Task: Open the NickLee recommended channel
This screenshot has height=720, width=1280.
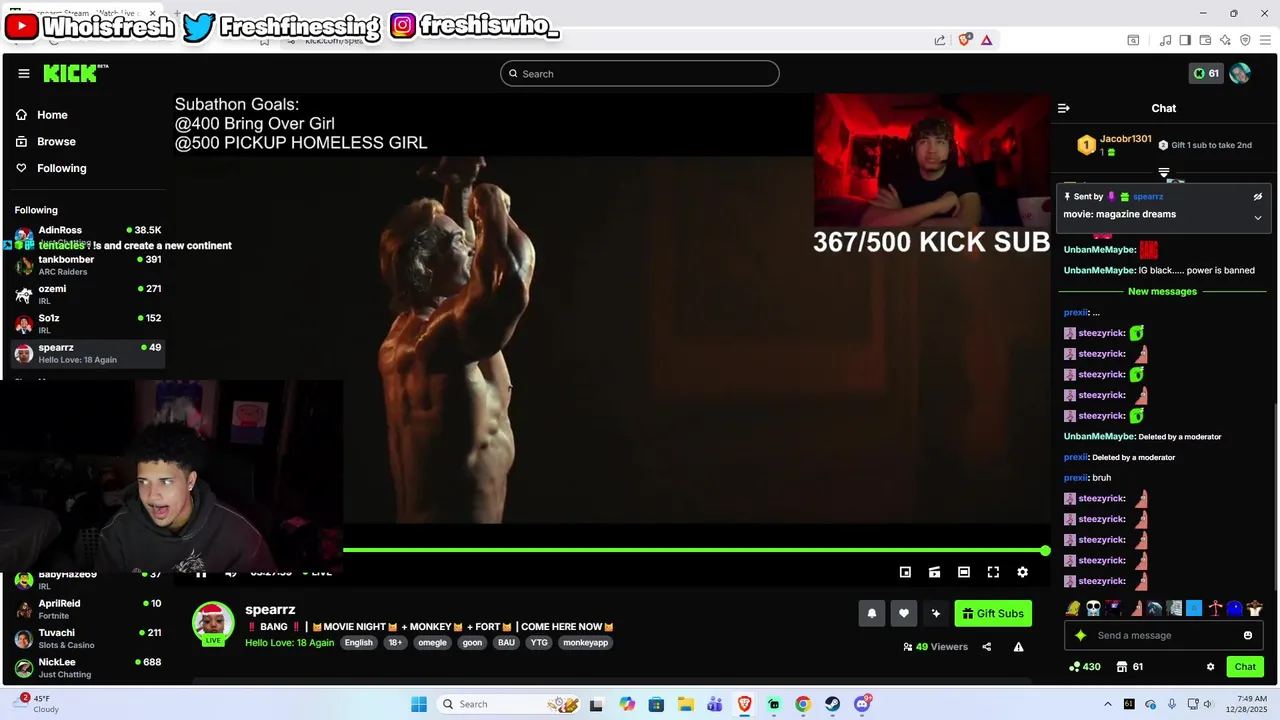Action: point(88,667)
